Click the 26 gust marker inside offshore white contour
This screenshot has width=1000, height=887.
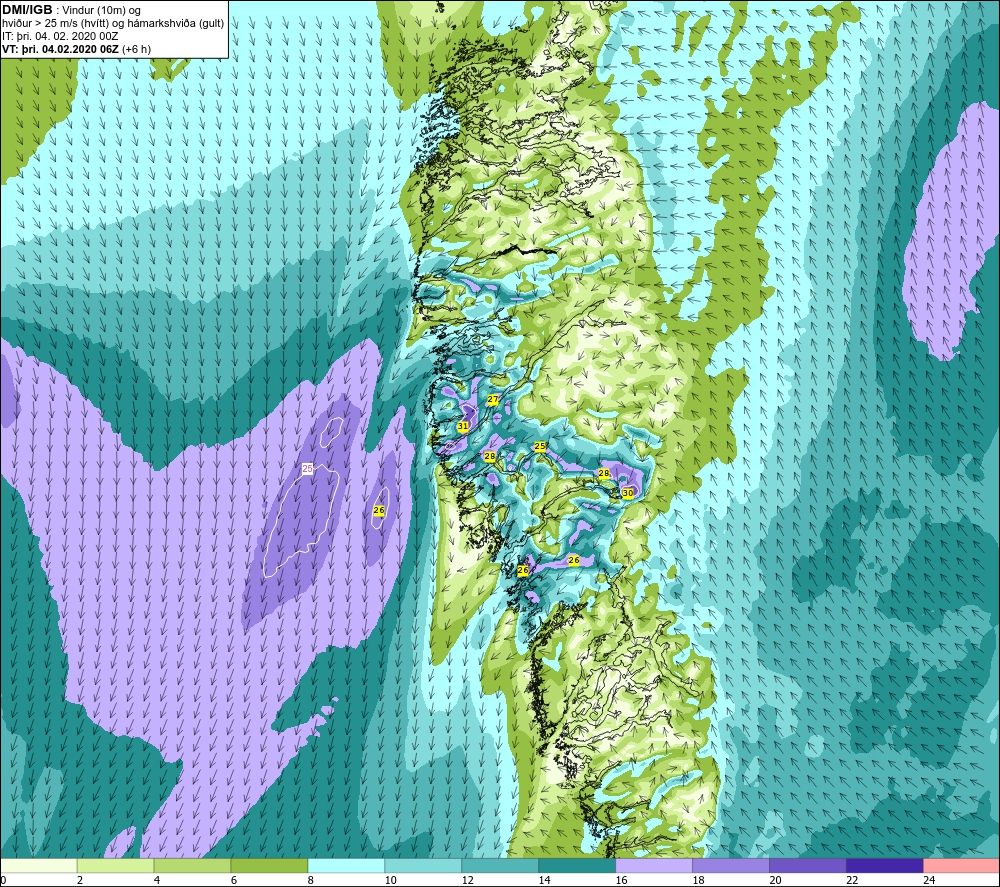click(x=379, y=511)
